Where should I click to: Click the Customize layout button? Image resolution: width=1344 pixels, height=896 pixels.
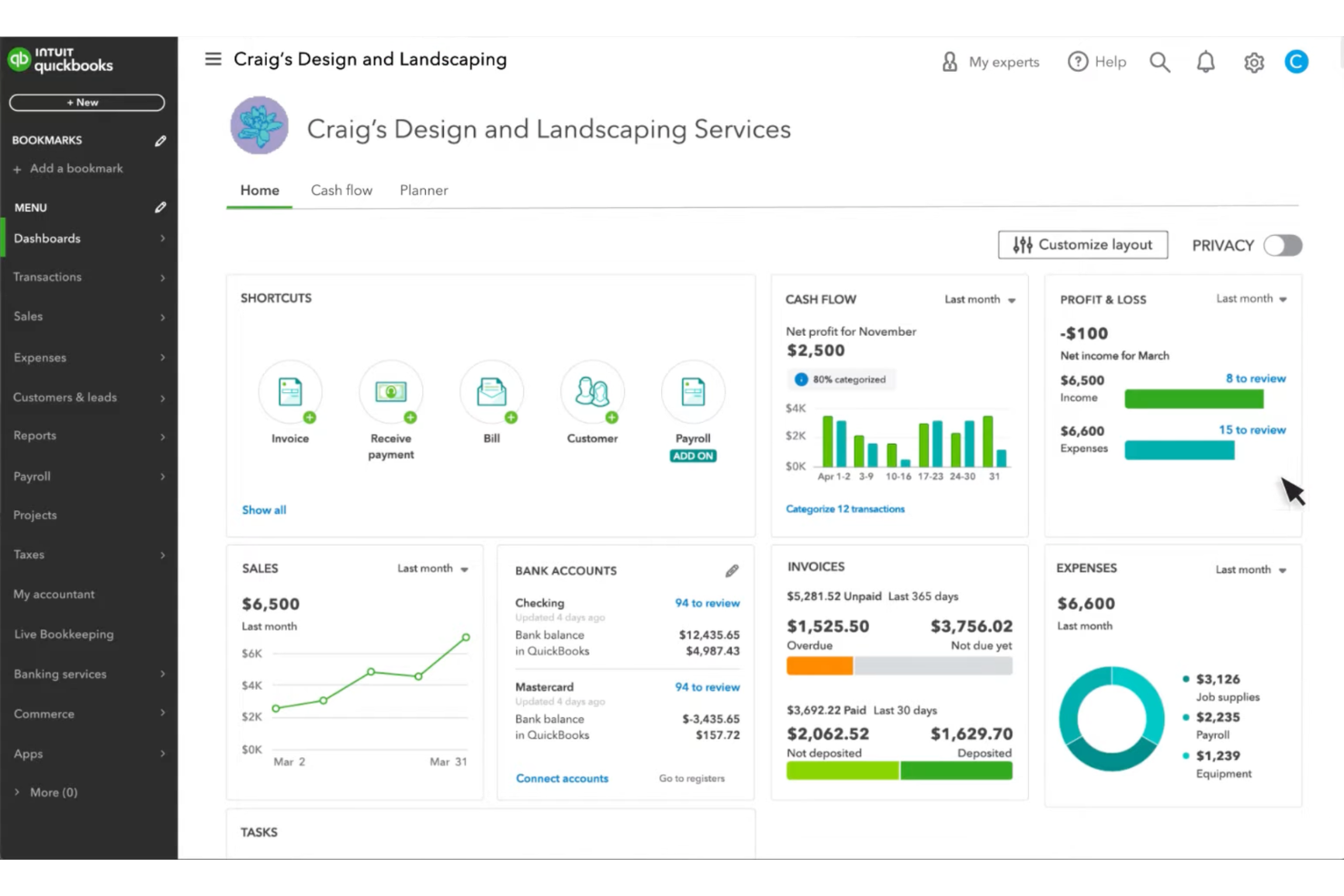1082,244
